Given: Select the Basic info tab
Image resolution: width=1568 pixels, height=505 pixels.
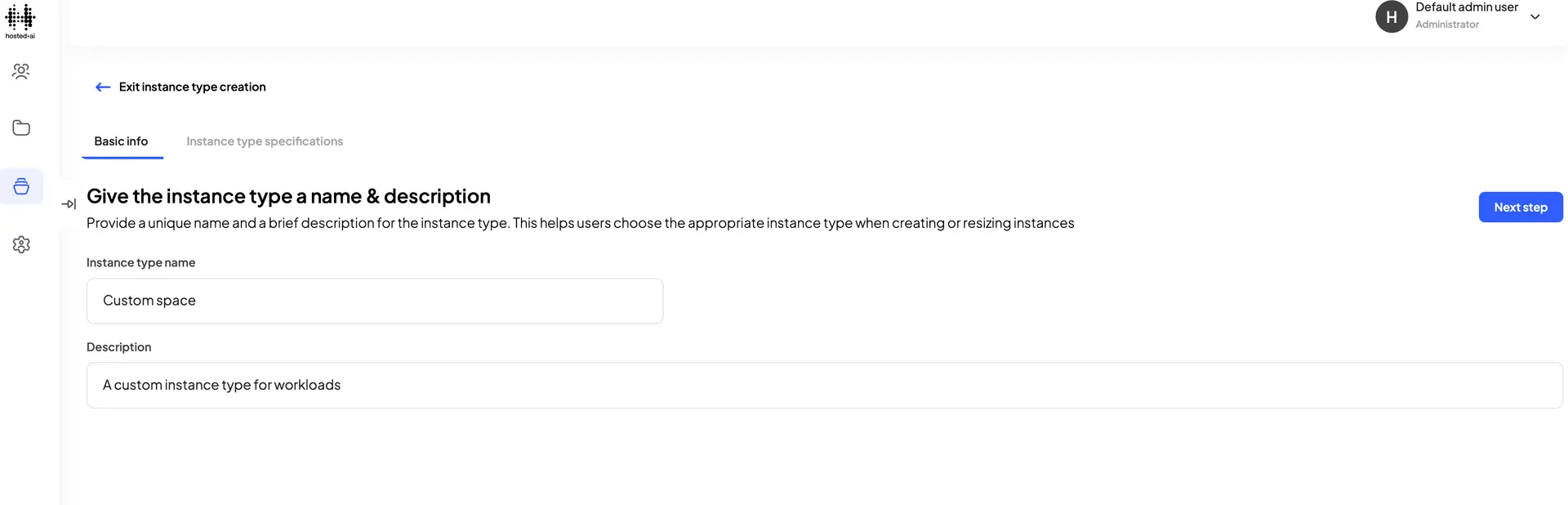Looking at the screenshot, I should pyautogui.click(x=122, y=141).
